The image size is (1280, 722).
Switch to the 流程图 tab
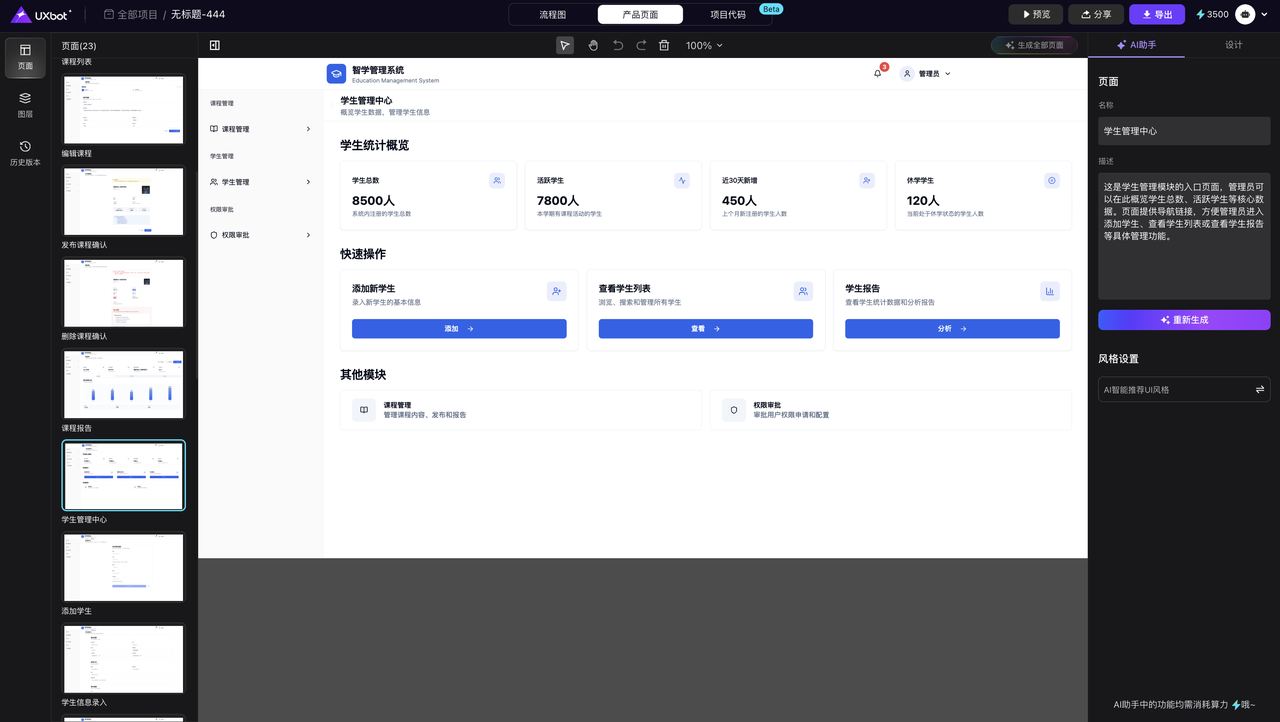553,14
